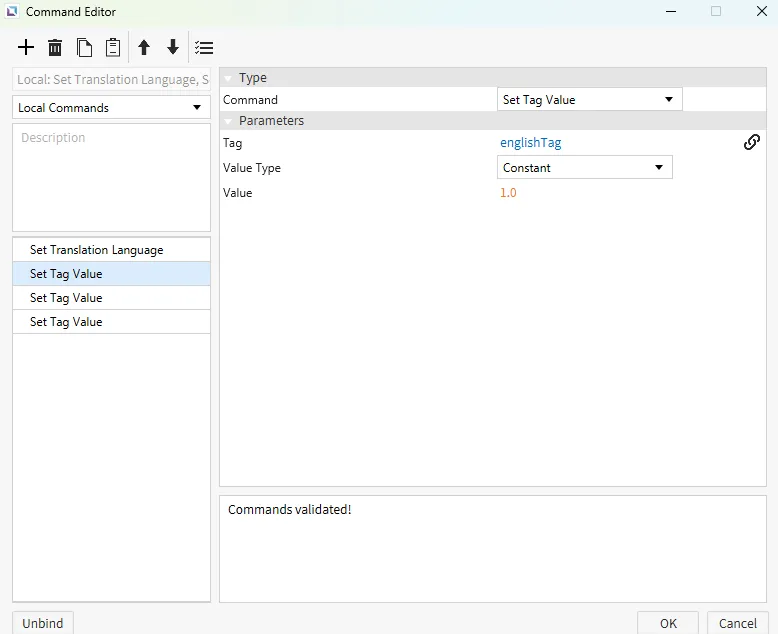778x634 pixels.
Task: Move the selected command down
Action: (173, 48)
